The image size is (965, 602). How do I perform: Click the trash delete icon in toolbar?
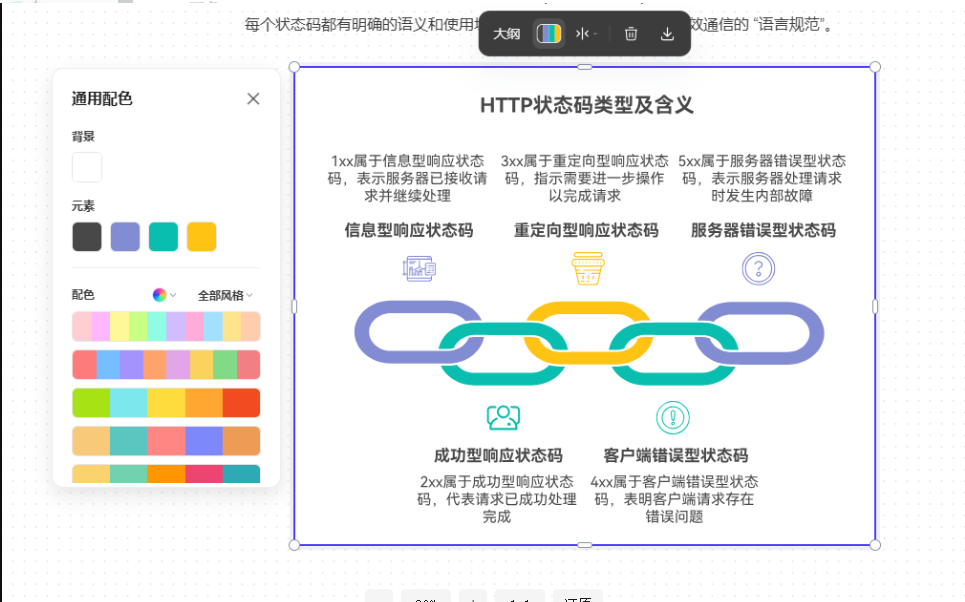tap(631, 34)
